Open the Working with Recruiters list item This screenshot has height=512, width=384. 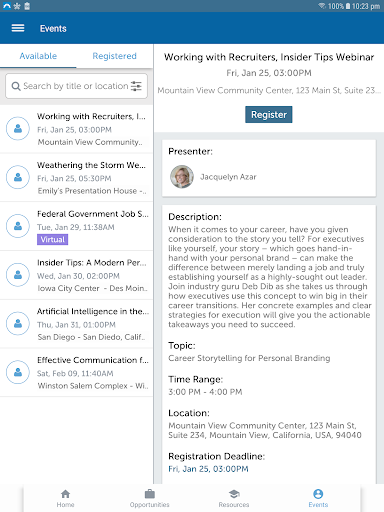(x=76, y=129)
